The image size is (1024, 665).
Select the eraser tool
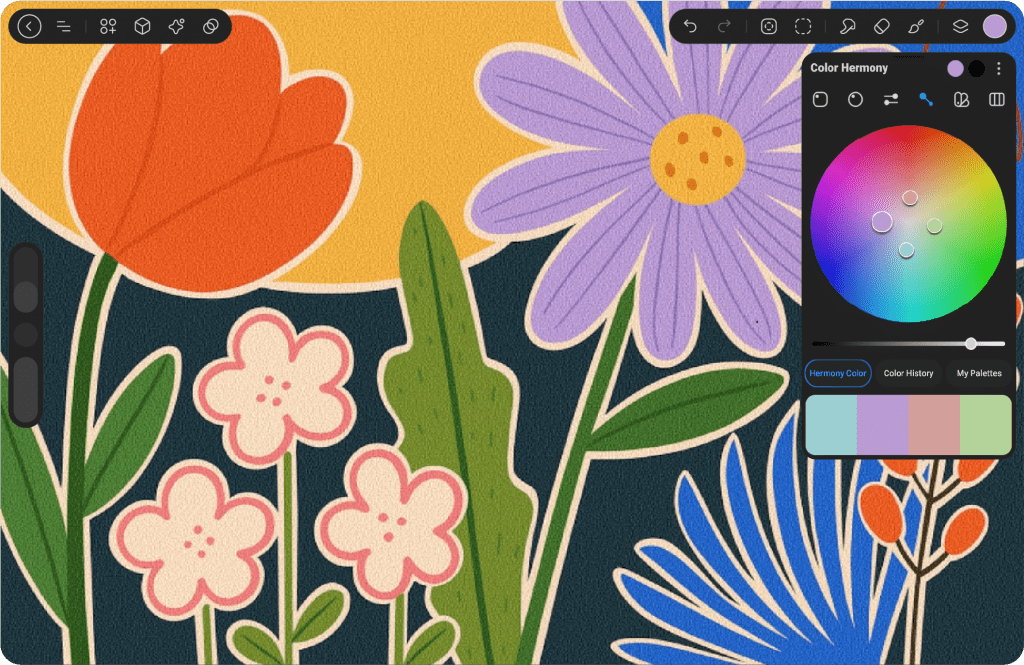pos(881,27)
